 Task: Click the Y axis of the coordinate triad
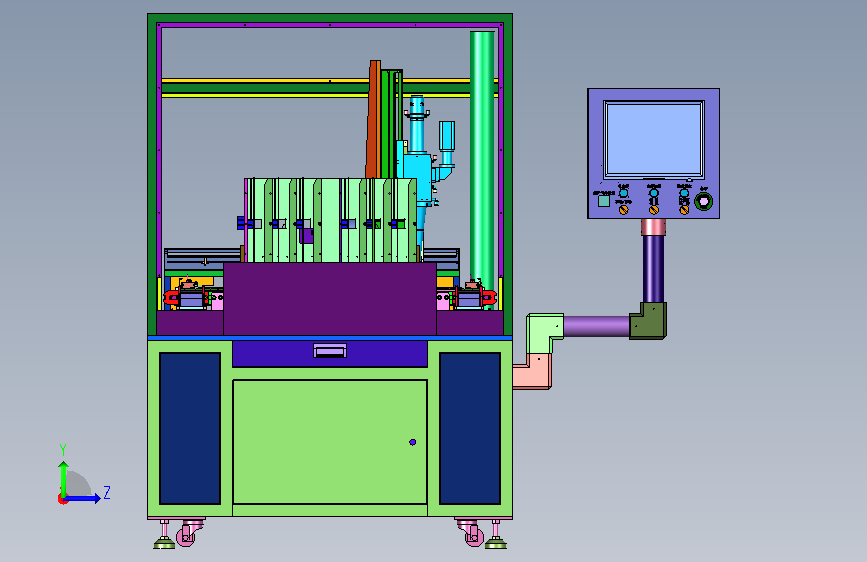pyautogui.click(x=64, y=479)
